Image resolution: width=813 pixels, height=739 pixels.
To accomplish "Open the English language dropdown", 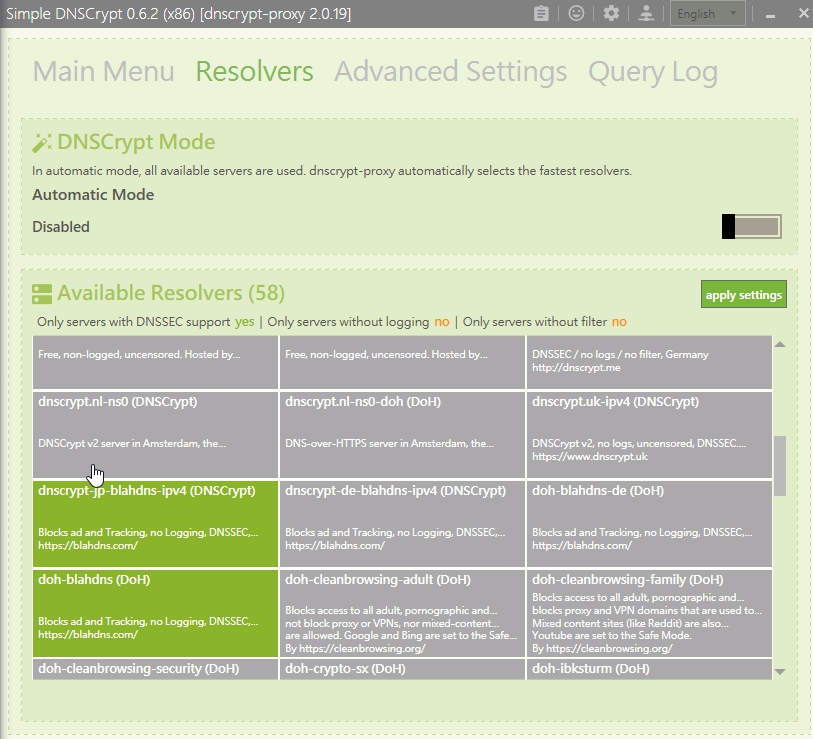I will [x=708, y=14].
